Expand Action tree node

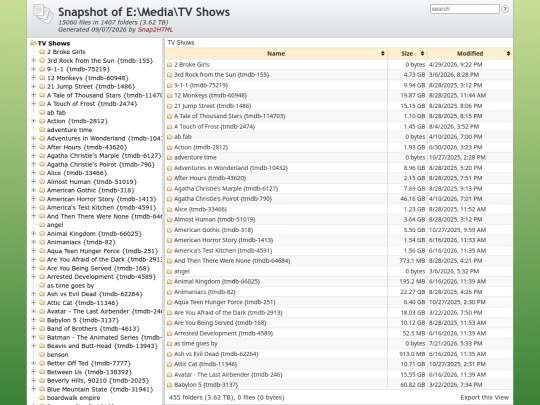pyautogui.click(x=34, y=121)
